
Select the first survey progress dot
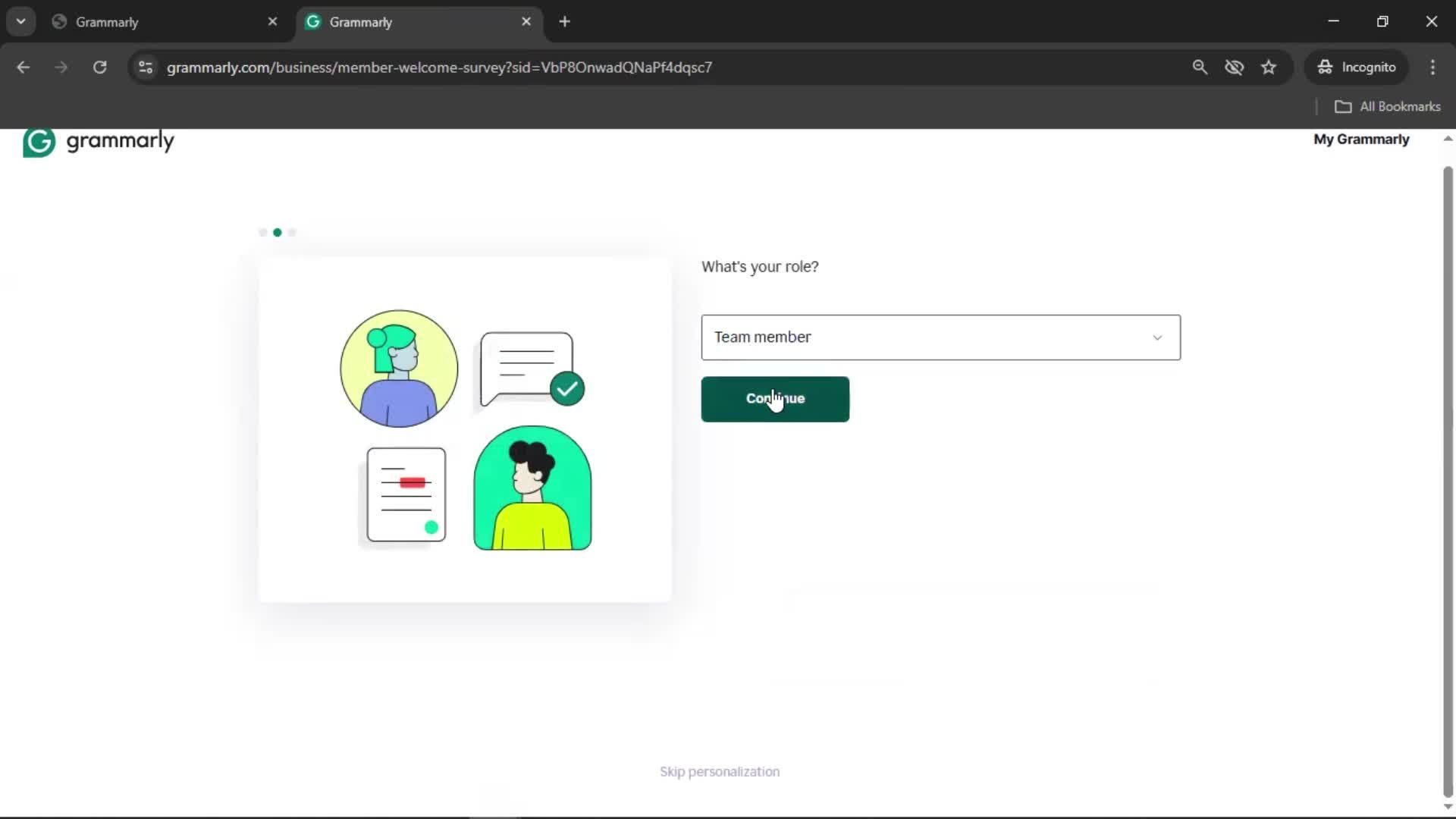pos(262,233)
